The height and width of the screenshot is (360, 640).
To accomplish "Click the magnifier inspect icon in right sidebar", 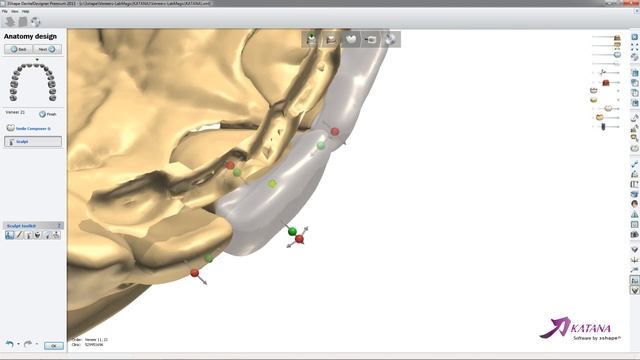I will 635,138.
